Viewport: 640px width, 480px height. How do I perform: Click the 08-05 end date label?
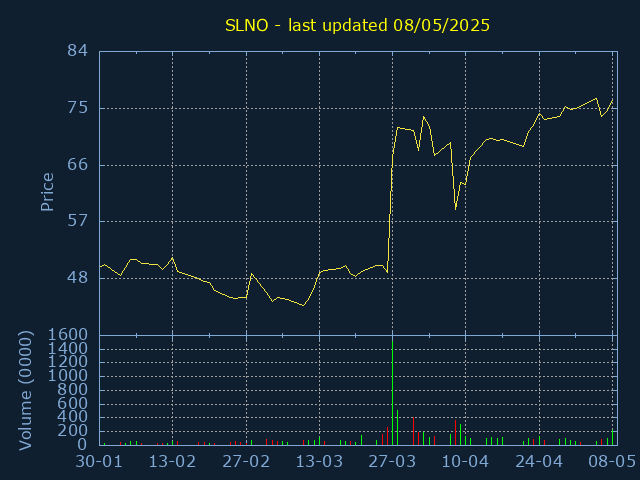tap(612, 462)
